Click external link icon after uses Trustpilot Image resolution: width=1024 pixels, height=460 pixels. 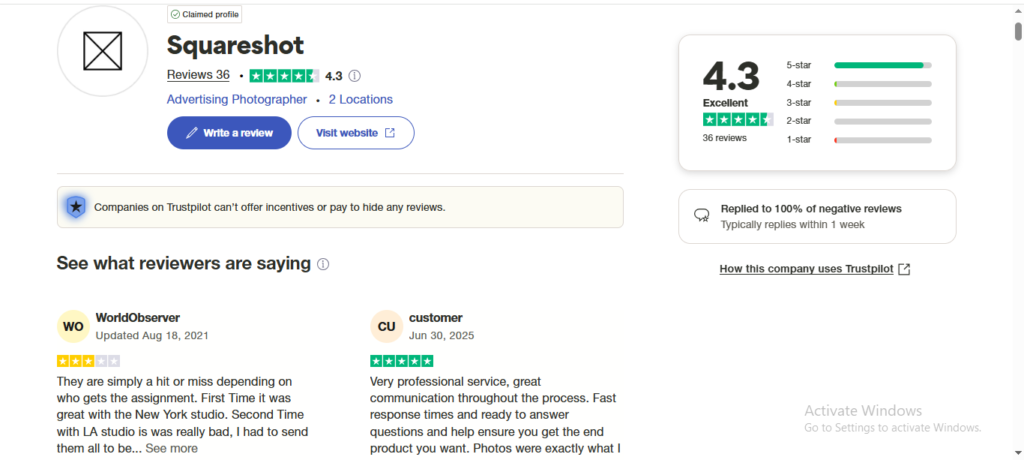(904, 269)
